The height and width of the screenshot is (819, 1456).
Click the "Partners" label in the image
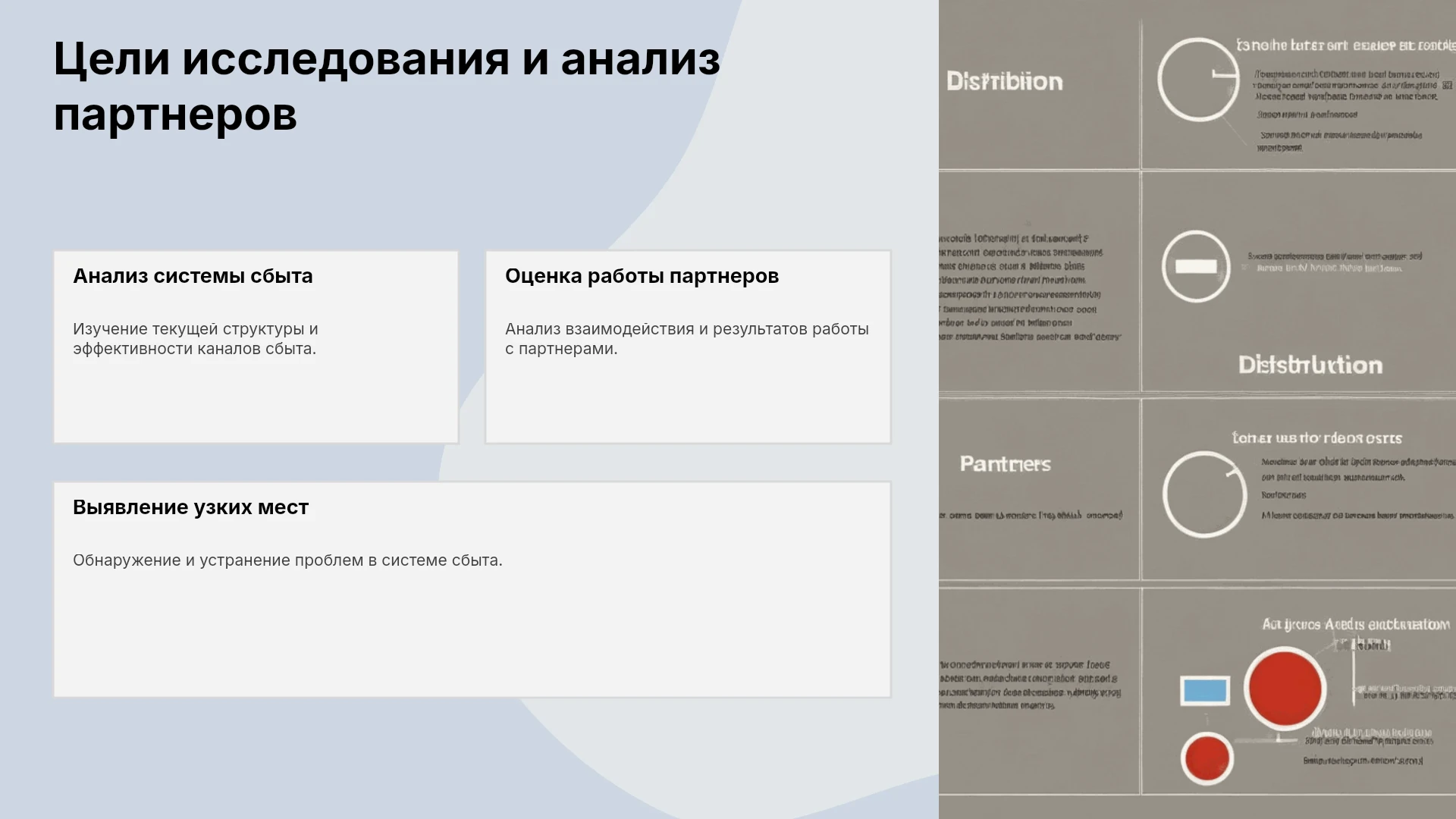click(1006, 464)
